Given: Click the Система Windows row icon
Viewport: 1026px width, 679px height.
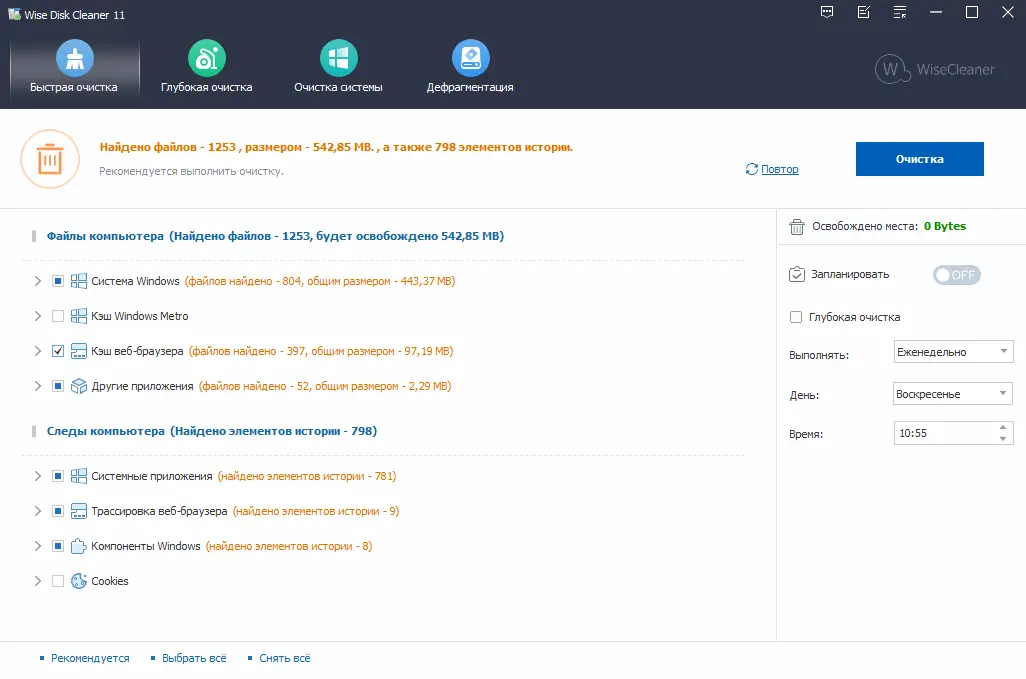Looking at the screenshot, I should pos(79,281).
